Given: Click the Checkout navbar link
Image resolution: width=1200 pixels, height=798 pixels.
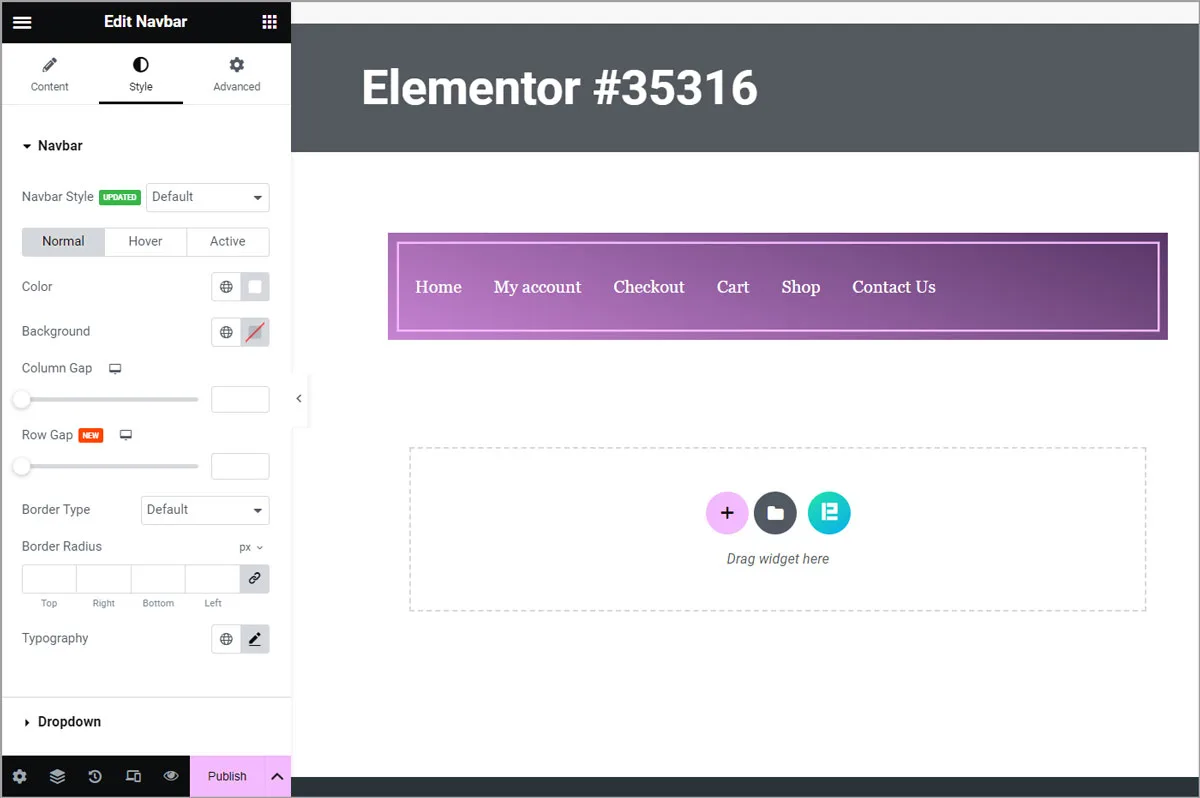Looking at the screenshot, I should tap(649, 287).
